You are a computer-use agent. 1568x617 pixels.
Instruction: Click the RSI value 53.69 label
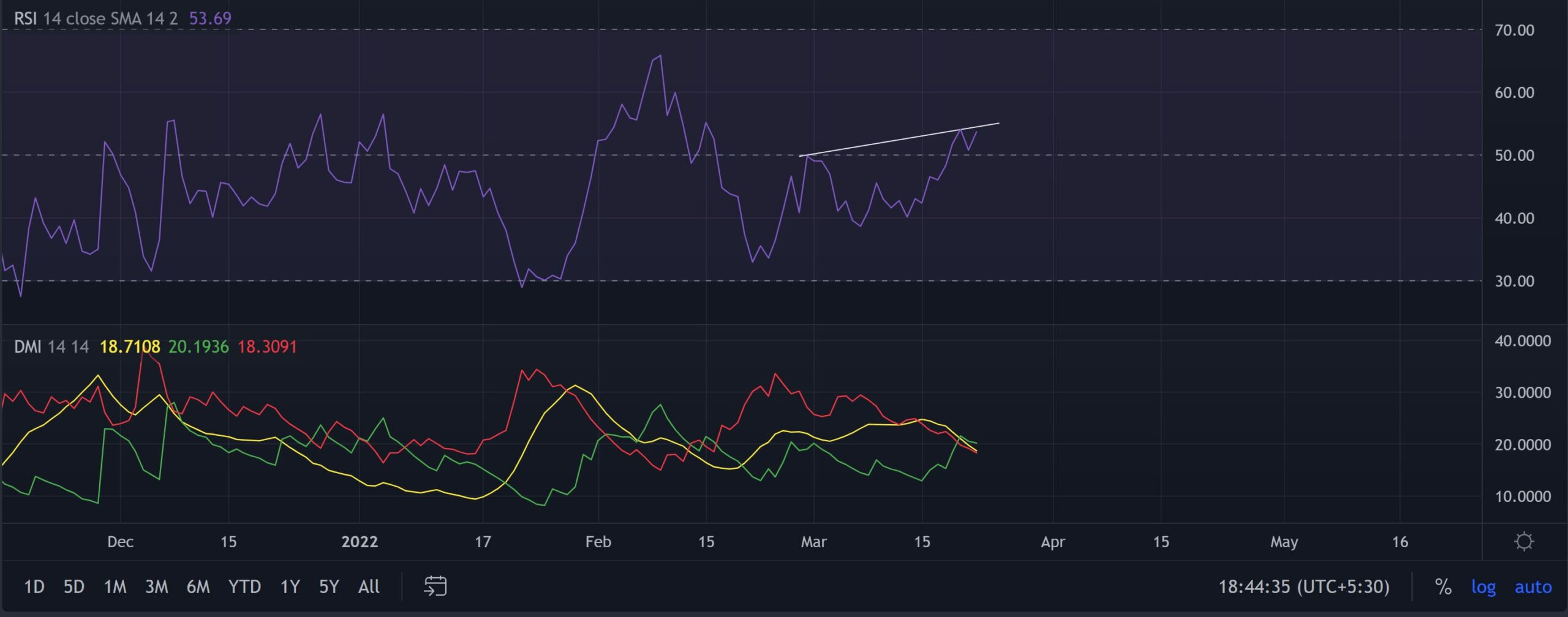(210, 18)
